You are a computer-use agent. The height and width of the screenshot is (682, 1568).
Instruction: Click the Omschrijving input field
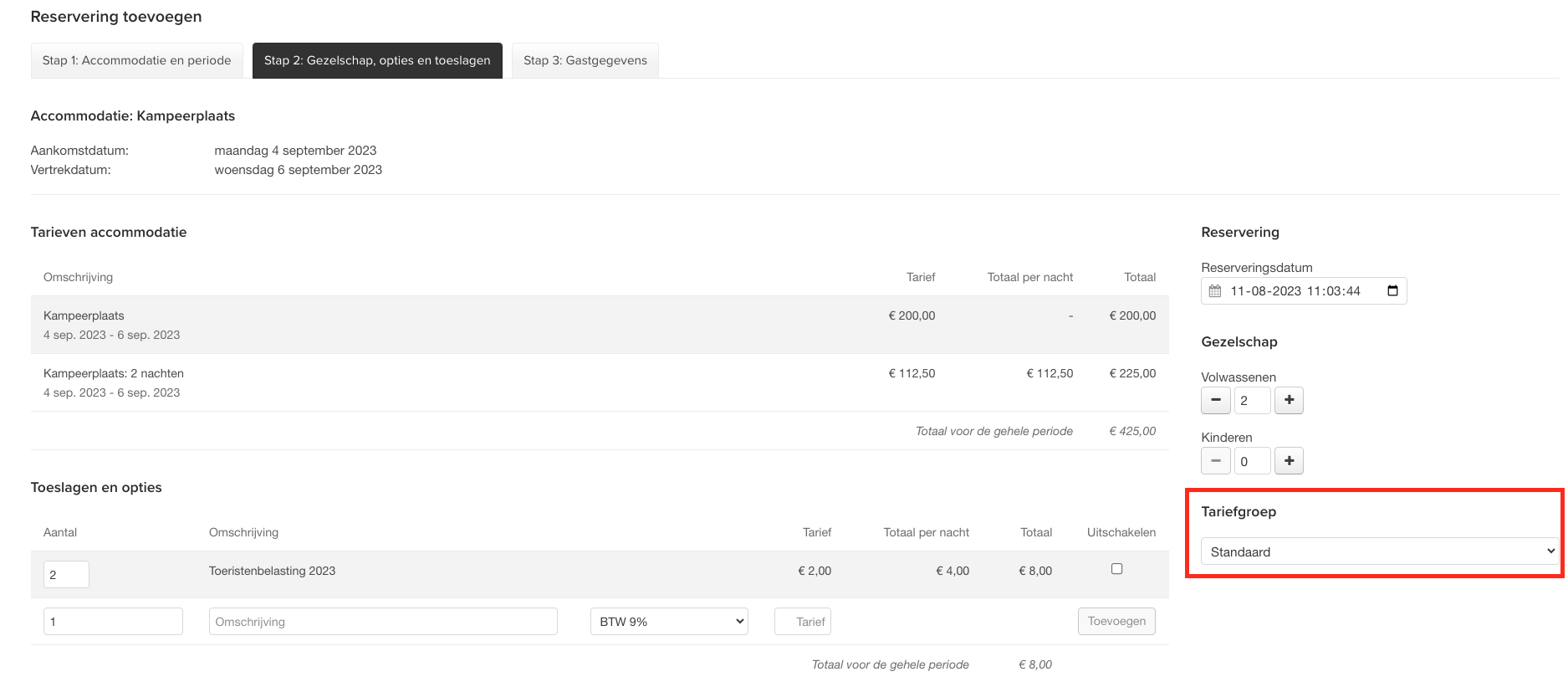[x=383, y=622]
